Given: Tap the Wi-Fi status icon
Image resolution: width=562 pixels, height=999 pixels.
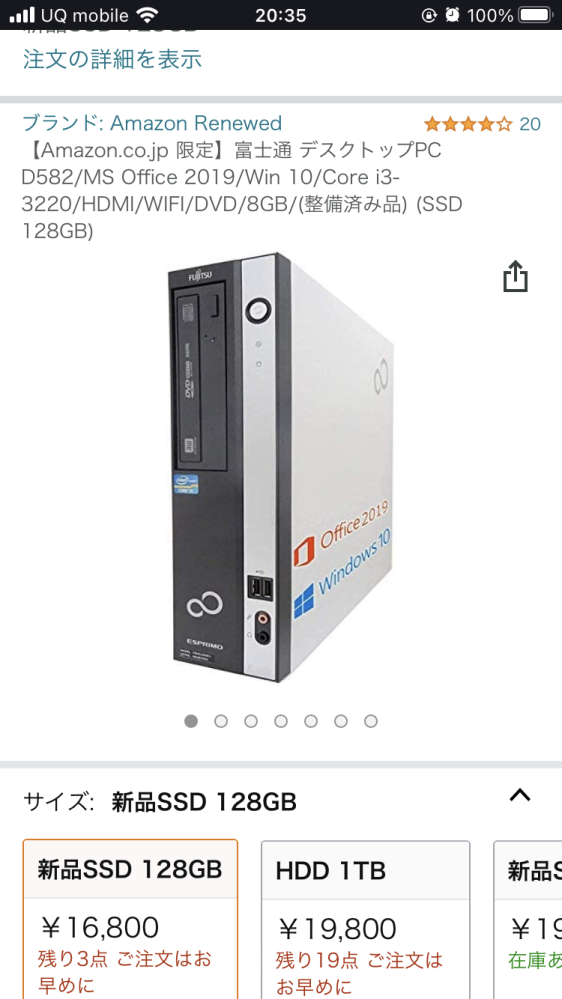Looking at the screenshot, I should coord(148,15).
